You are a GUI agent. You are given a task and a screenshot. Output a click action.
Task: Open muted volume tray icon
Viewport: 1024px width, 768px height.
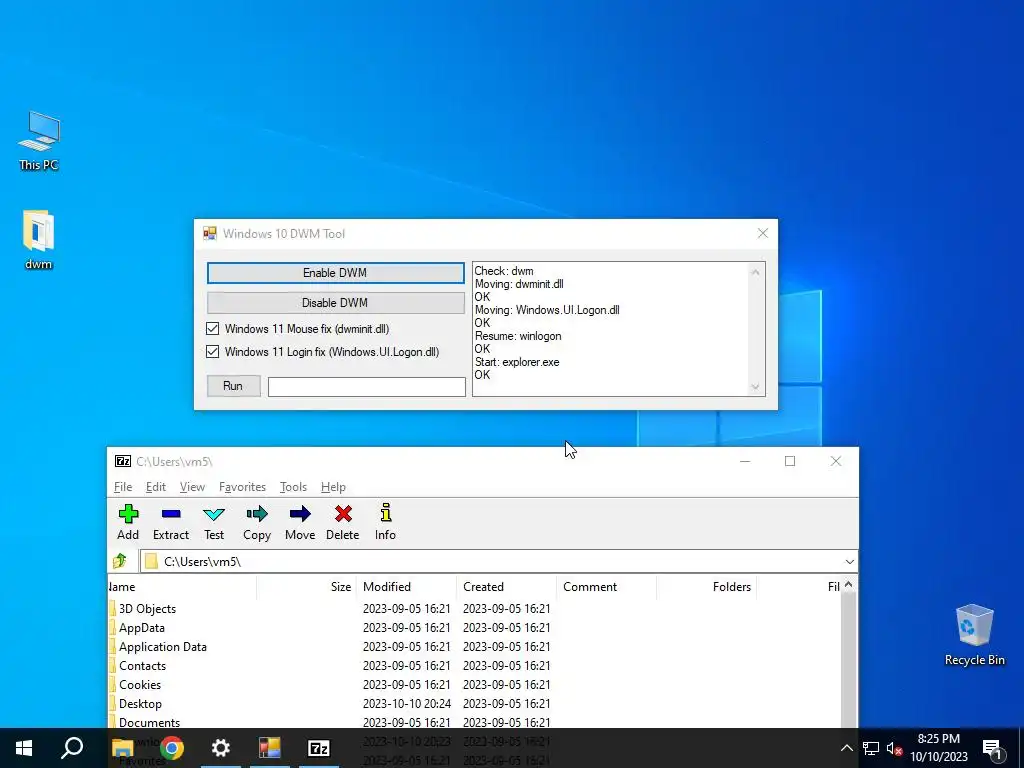(x=894, y=748)
